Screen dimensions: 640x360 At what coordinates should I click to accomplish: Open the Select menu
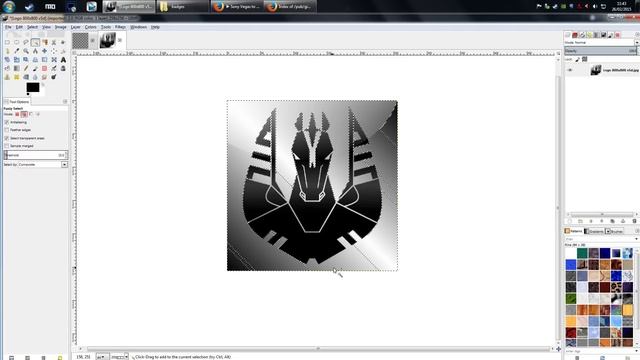tap(32, 27)
